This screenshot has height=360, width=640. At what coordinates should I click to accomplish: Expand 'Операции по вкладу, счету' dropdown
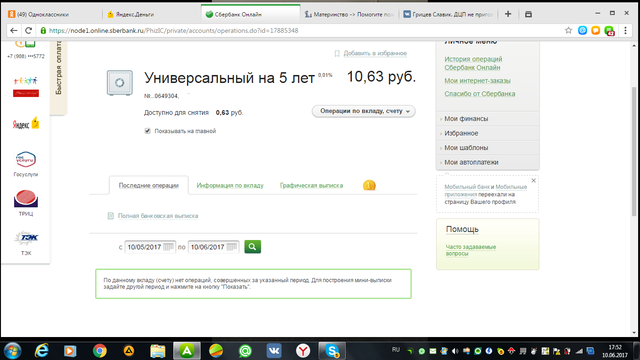tap(364, 111)
